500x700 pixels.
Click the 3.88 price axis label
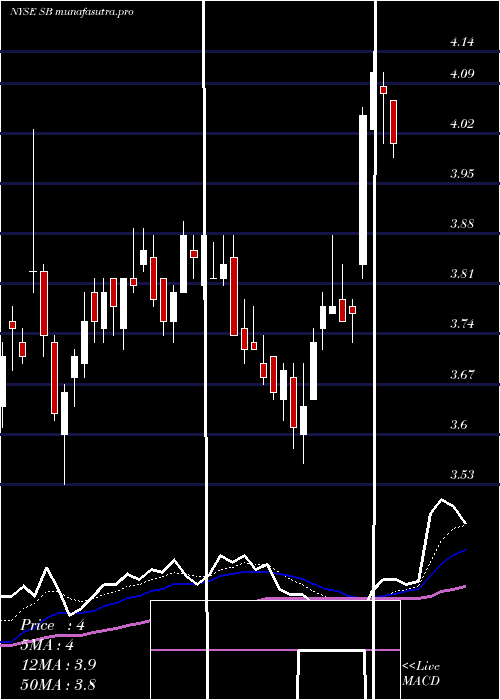[462, 224]
